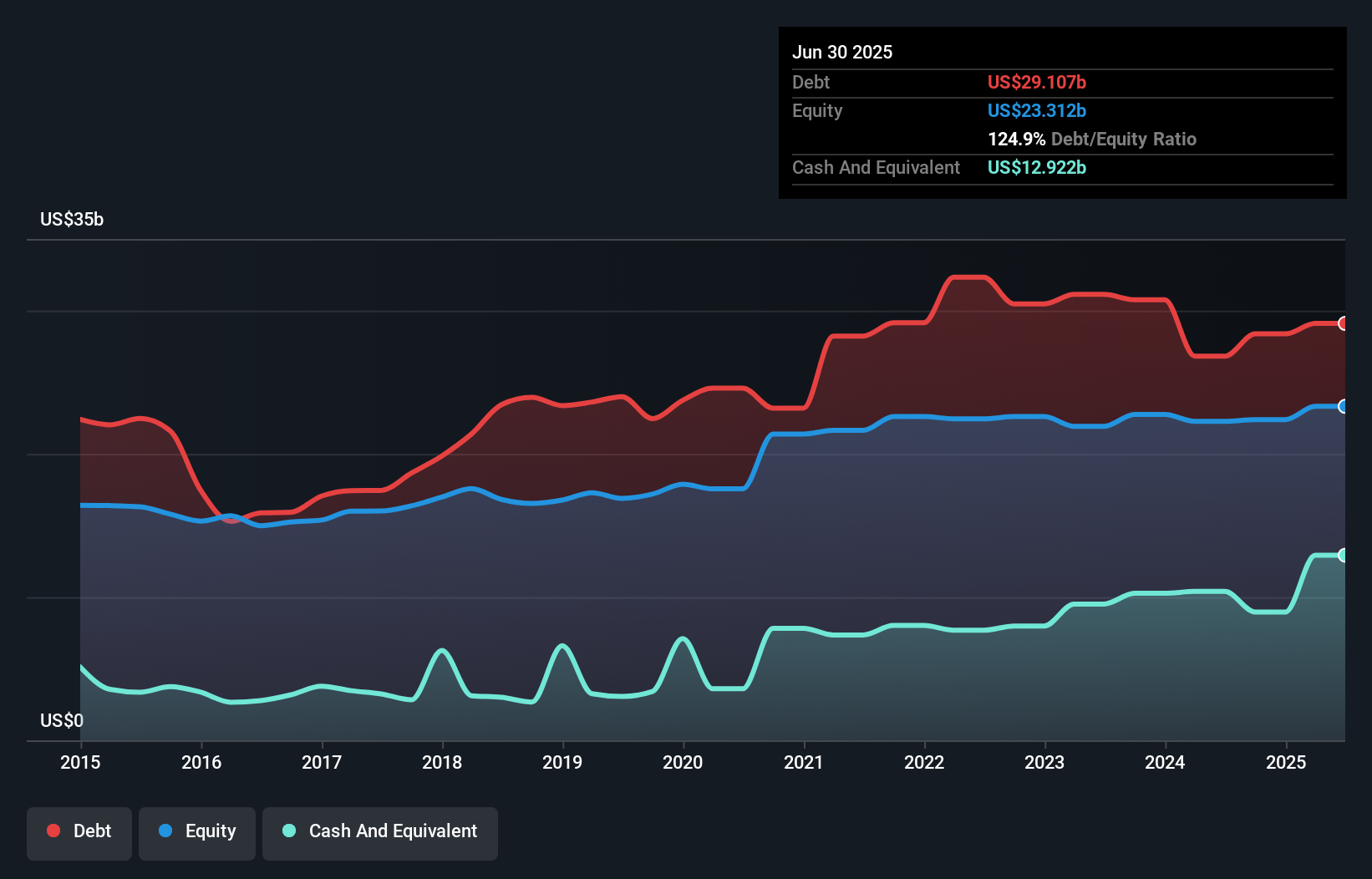1372x879 pixels.
Task: Click the US$12.922b Cash value
Action: click(1036, 167)
